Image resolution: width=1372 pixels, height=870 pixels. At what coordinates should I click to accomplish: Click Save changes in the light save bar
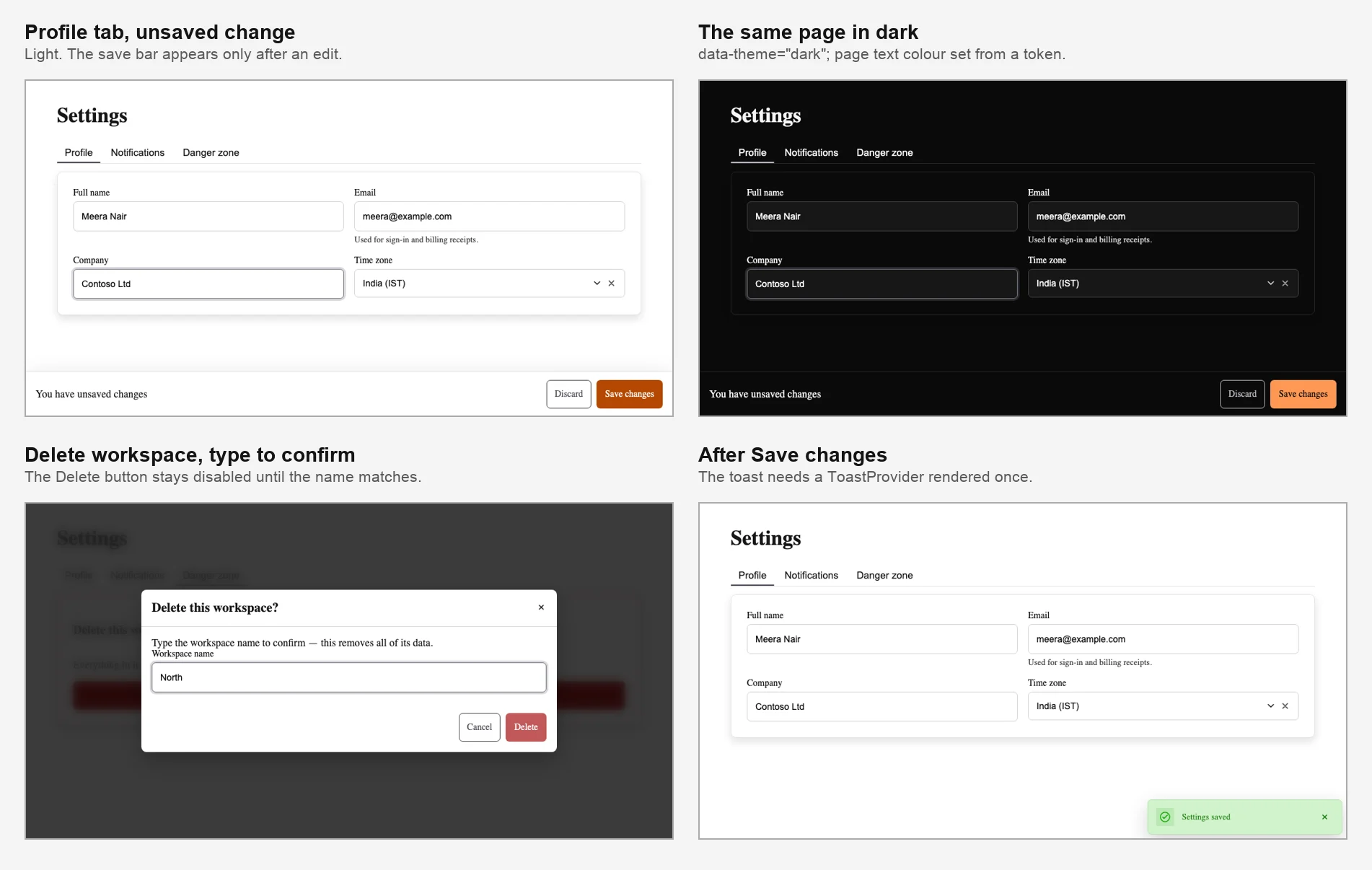[x=629, y=394]
